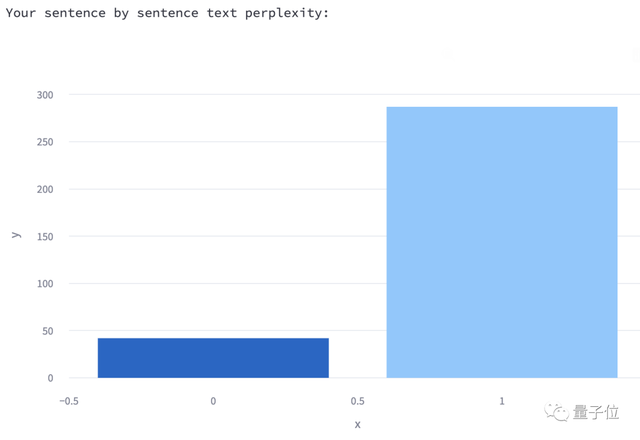
Task: Select the x-axis tick label 0 under dark bar
Action: click(213, 401)
